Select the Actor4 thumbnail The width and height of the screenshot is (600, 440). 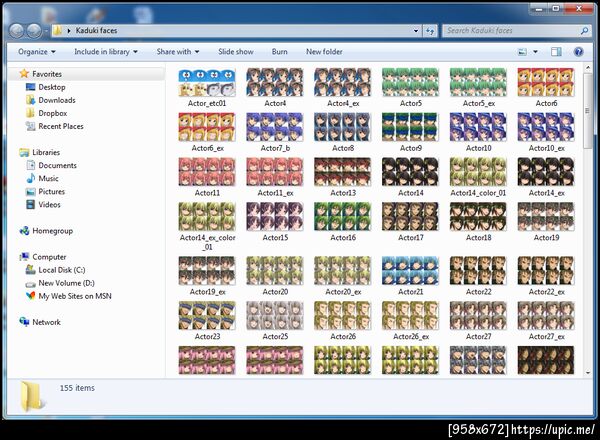click(x=275, y=83)
